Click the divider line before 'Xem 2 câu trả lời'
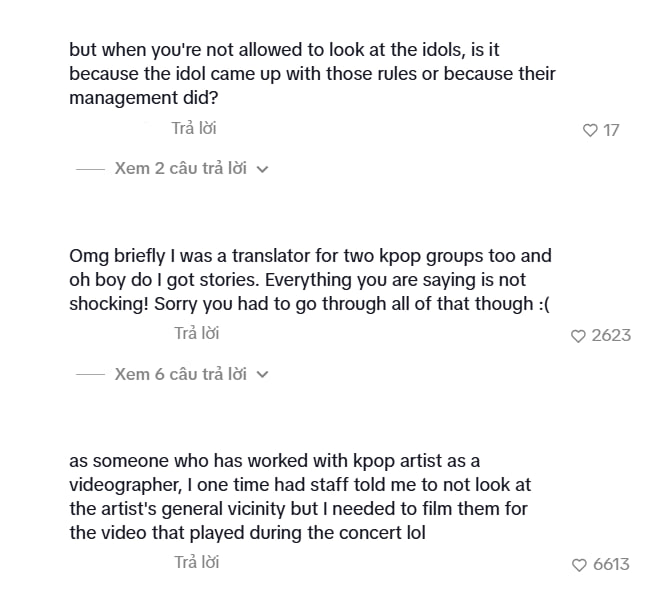645x589 pixels. coord(90,169)
